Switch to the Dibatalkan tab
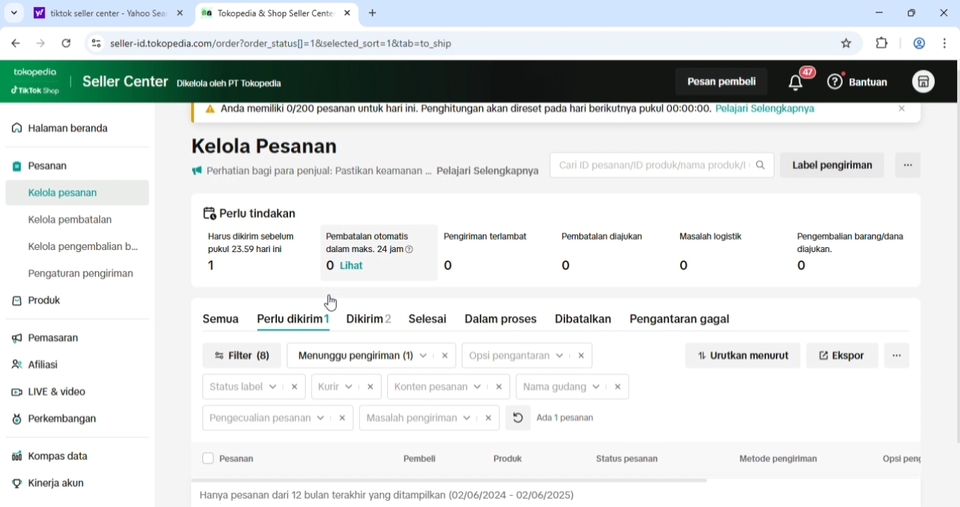 point(583,319)
